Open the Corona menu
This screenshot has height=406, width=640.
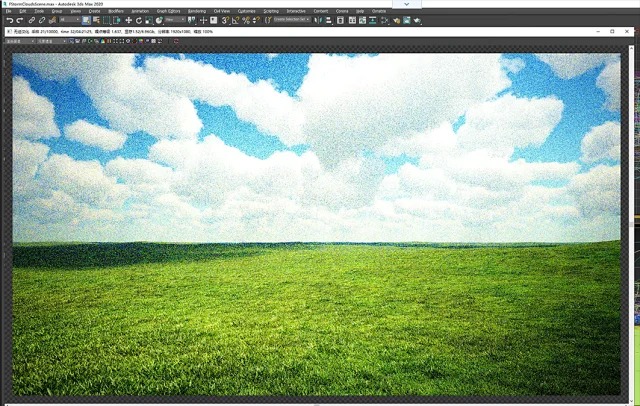(342, 11)
